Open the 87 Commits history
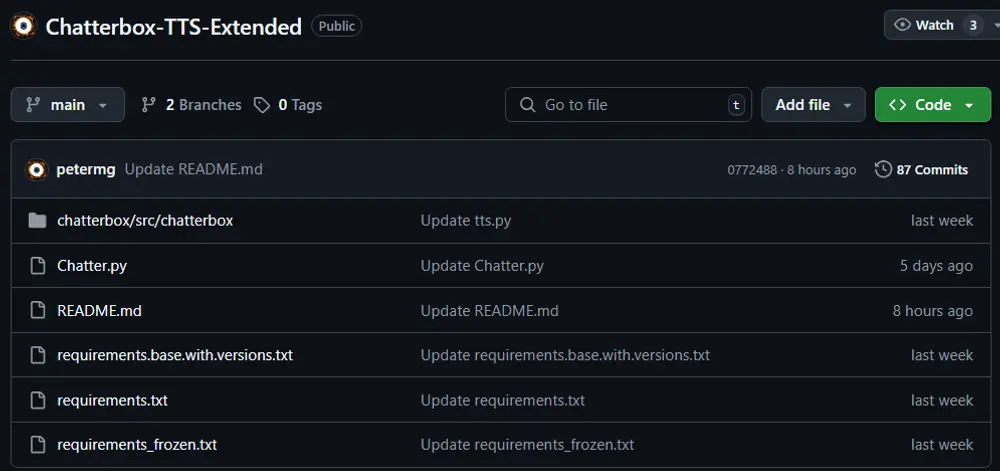The width and height of the screenshot is (1000, 471). 921,170
